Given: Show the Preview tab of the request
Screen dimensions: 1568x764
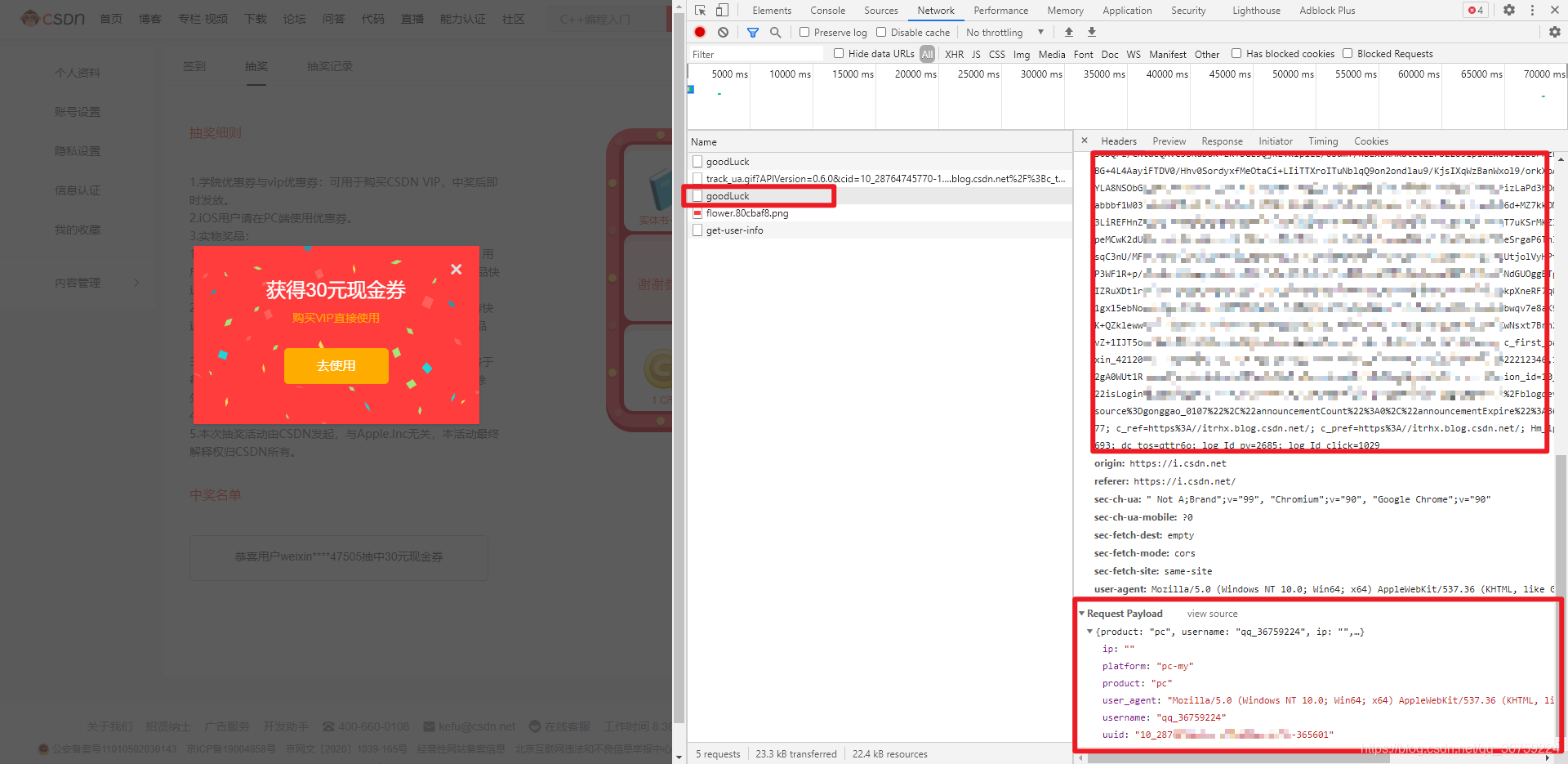Looking at the screenshot, I should [1169, 141].
